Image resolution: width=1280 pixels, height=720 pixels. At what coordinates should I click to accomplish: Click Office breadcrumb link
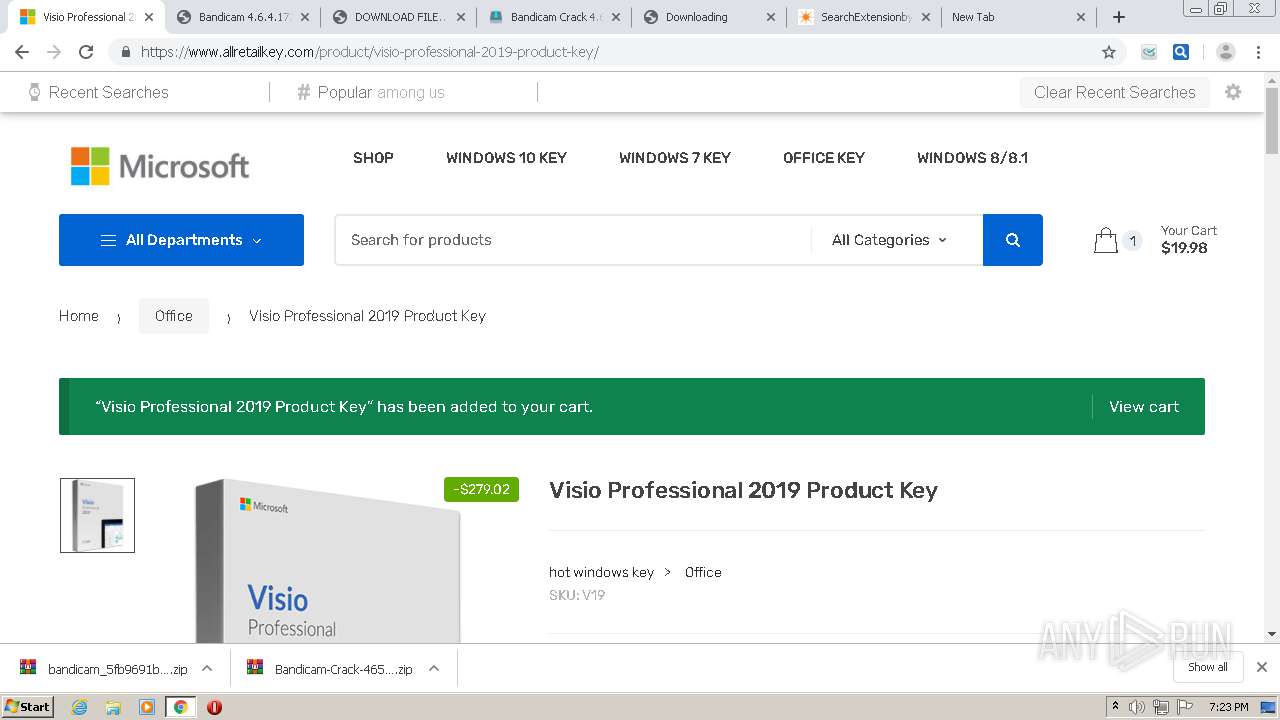tap(174, 316)
